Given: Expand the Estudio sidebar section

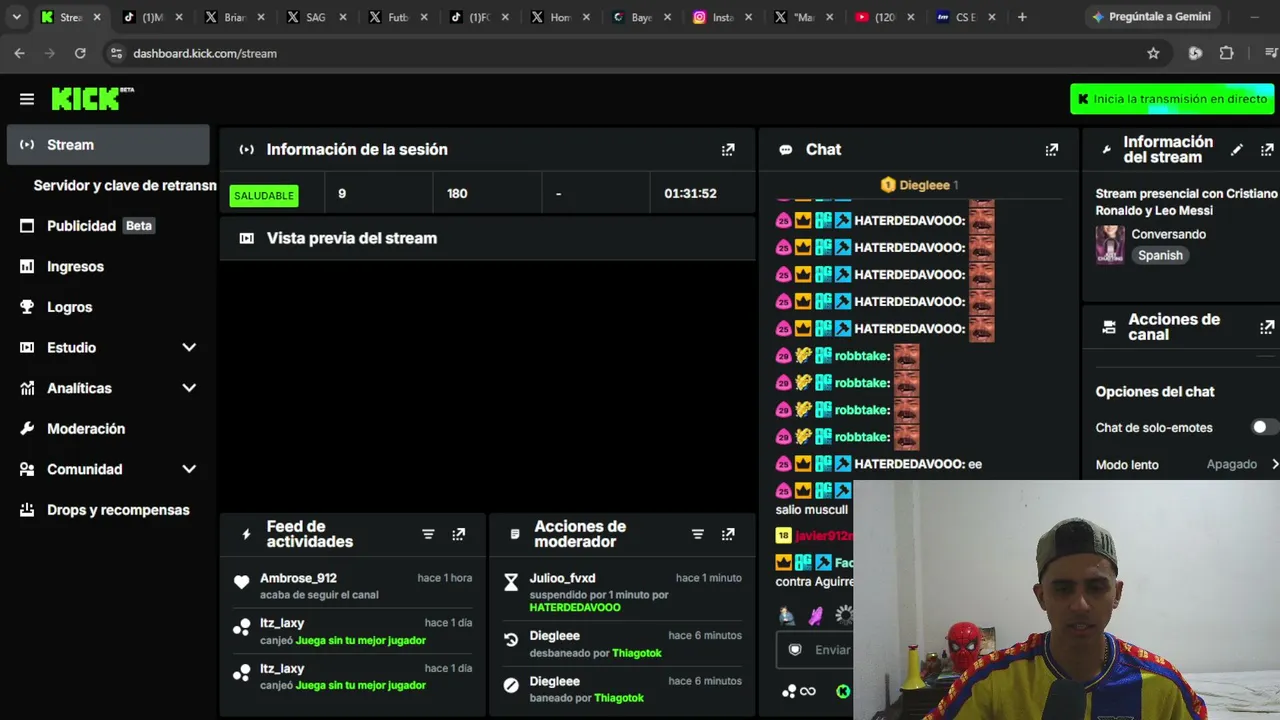Looking at the screenshot, I should pos(189,348).
